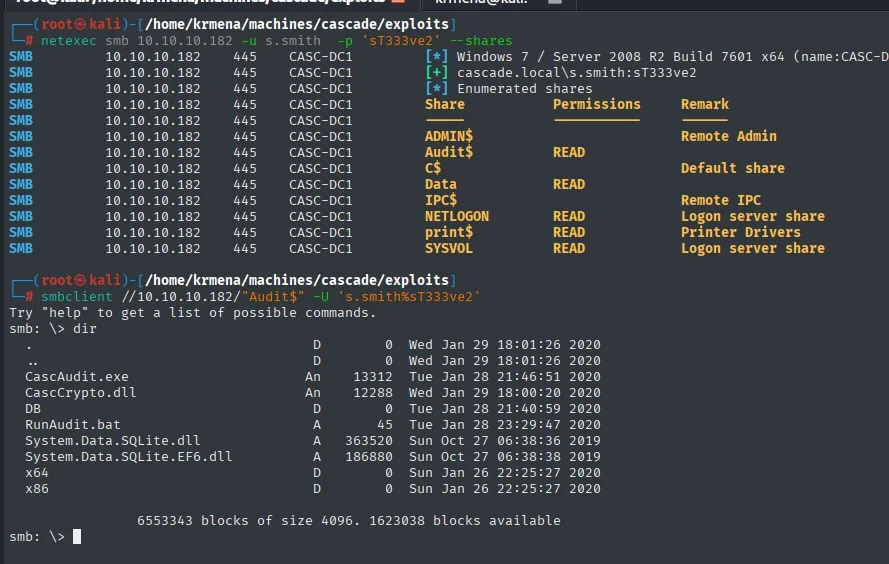Click the RunAudit.bat file name
889x564 pixels.
point(73,425)
